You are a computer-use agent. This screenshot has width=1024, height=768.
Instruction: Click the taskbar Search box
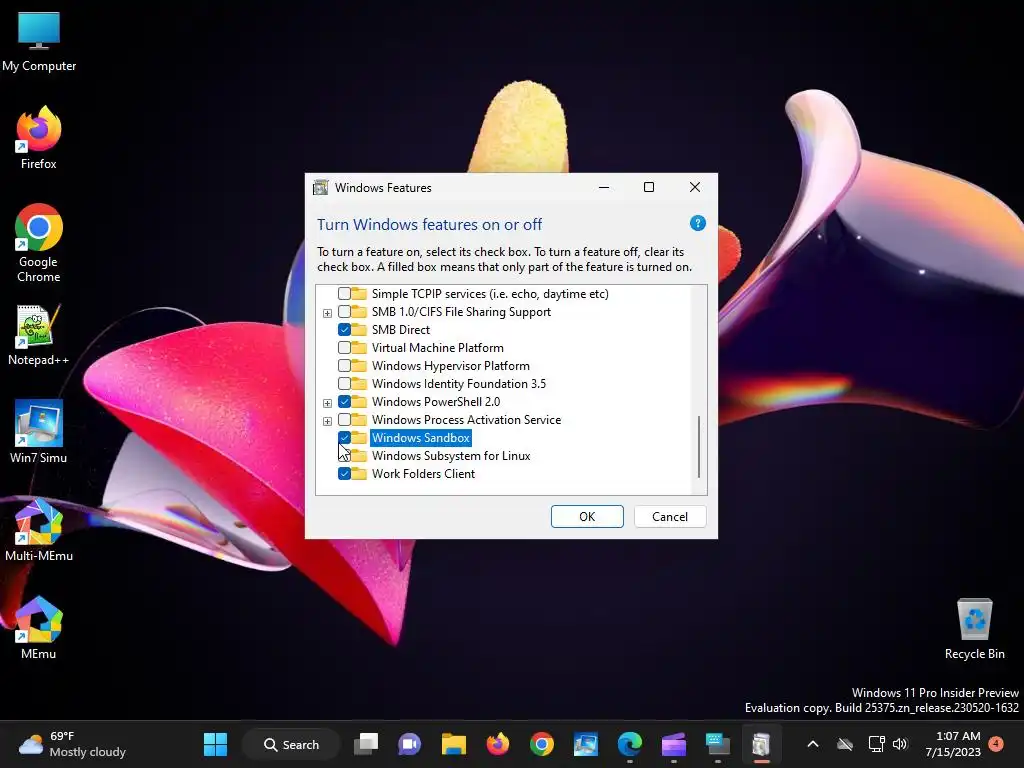(291, 744)
